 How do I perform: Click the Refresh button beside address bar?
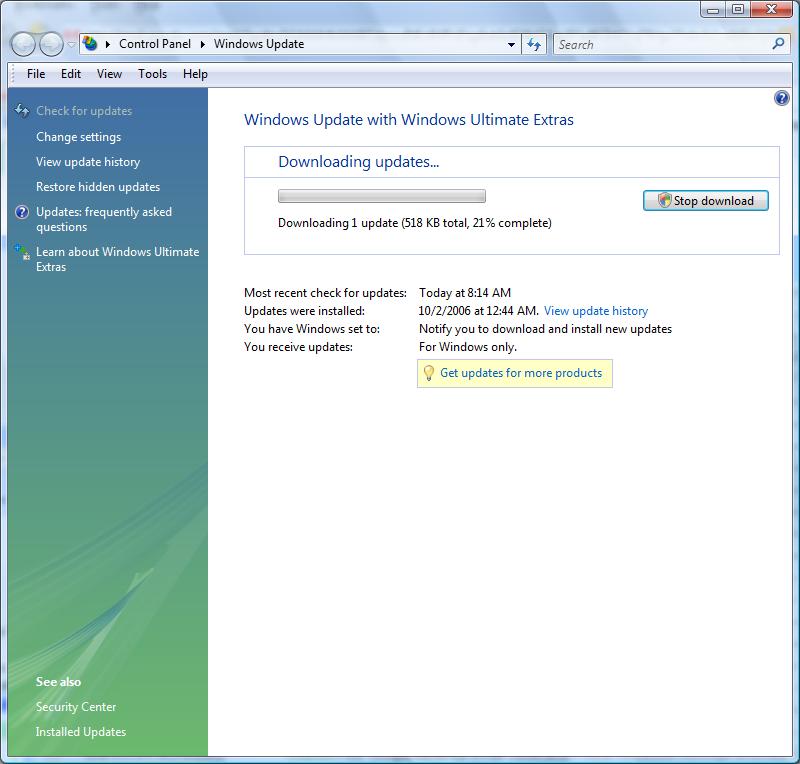(x=534, y=44)
